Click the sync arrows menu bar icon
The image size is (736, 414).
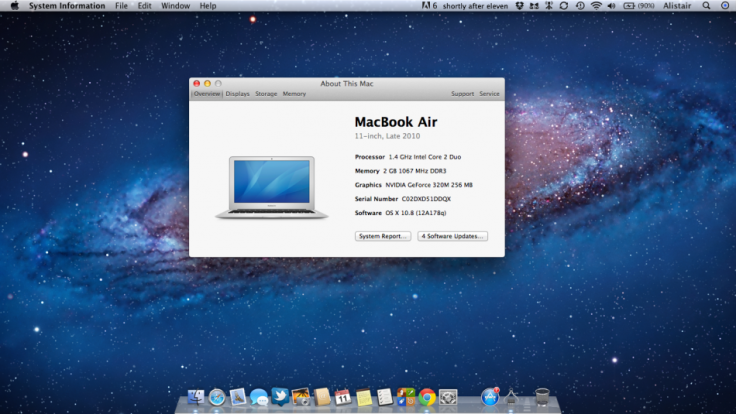coord(564,6)
